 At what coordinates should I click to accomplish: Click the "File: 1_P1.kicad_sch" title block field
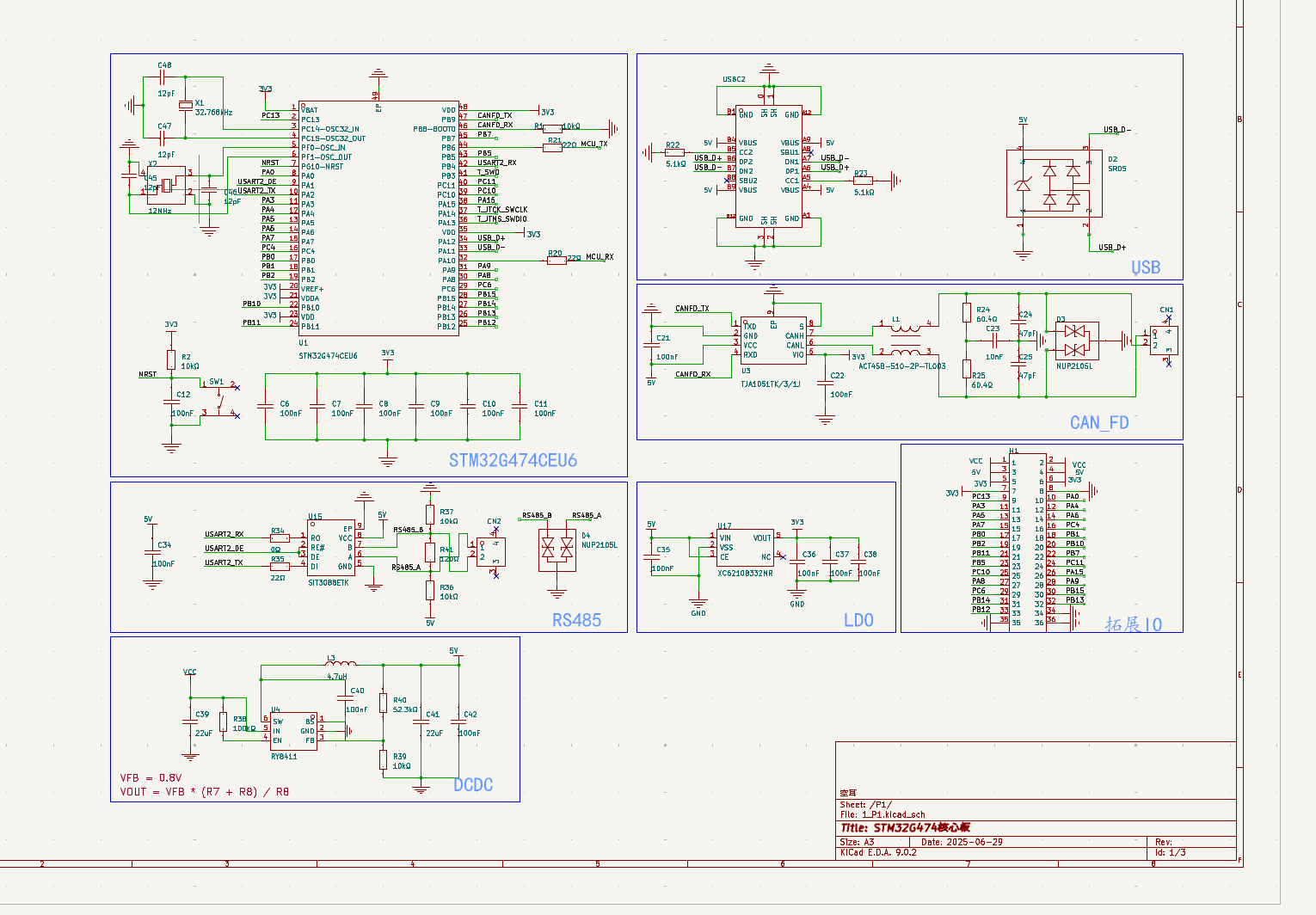coord(882,814)
